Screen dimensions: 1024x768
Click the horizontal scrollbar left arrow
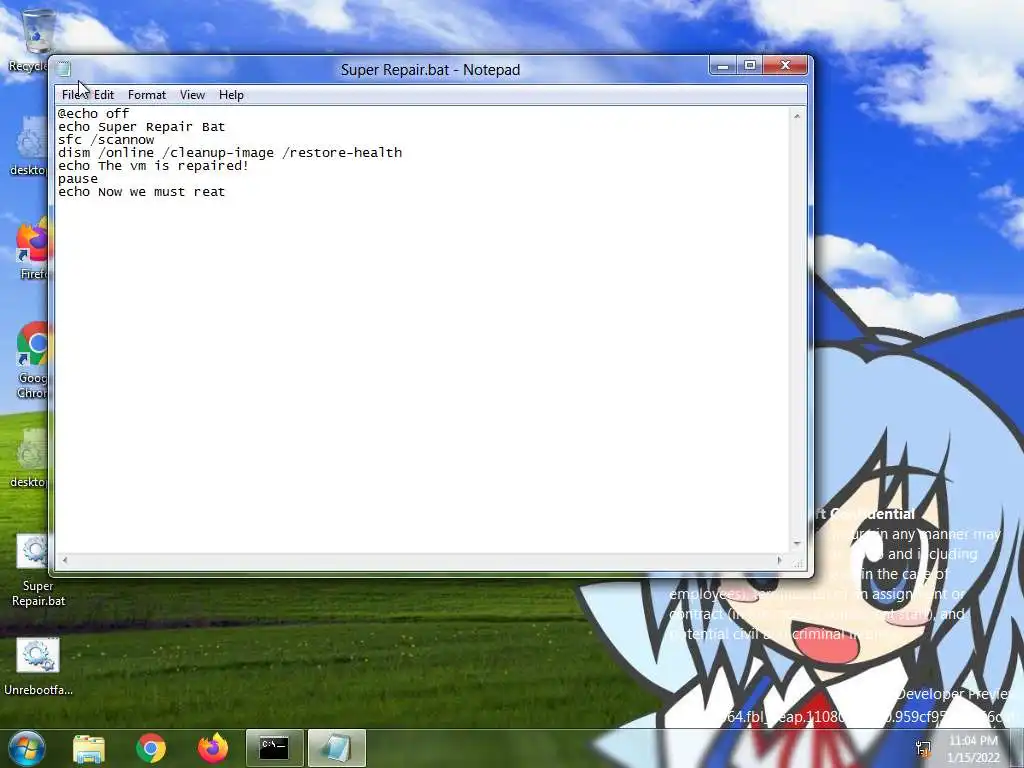click(64, 560)
